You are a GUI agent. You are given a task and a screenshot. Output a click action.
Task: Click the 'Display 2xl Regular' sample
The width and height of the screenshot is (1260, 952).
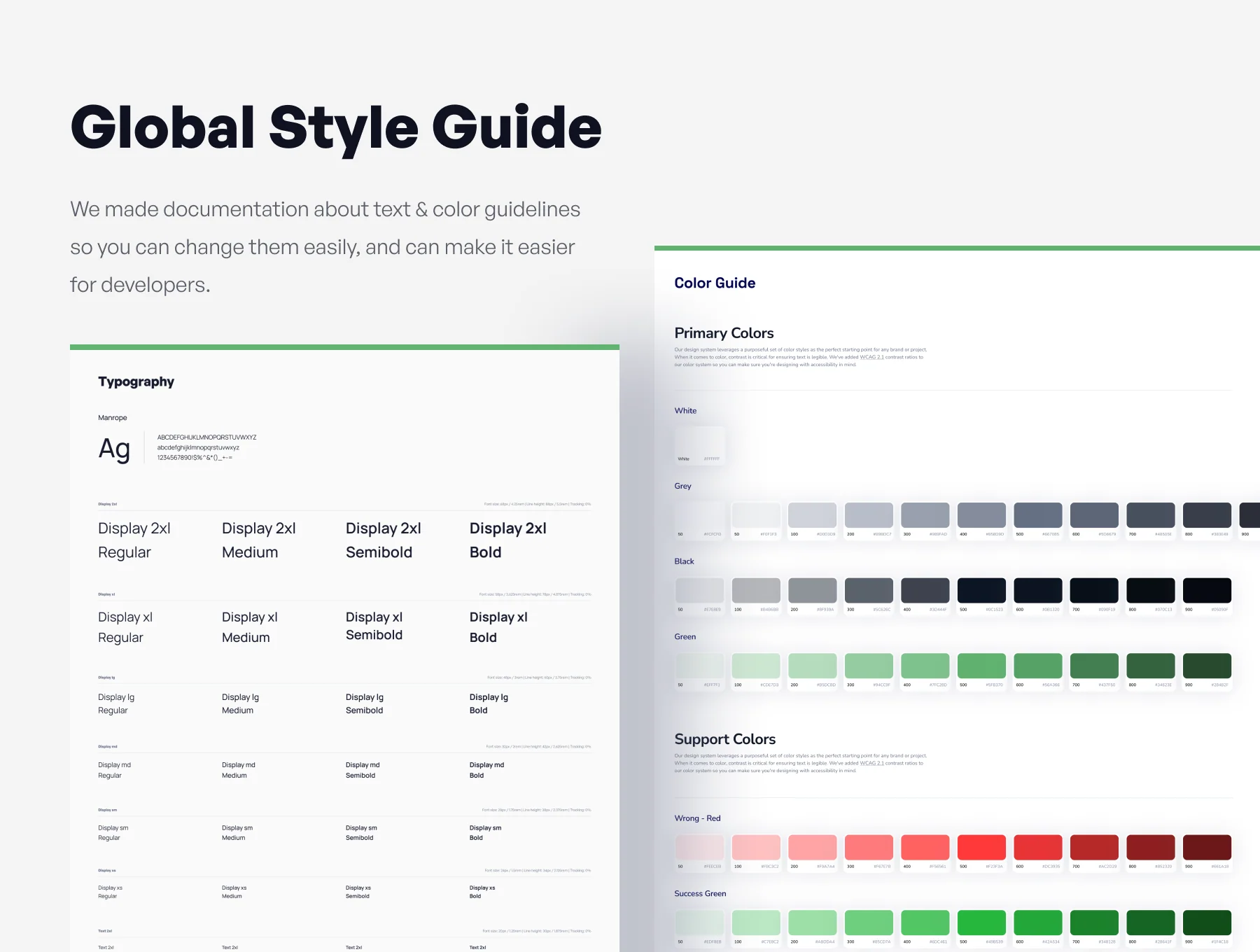pos(134,540)
